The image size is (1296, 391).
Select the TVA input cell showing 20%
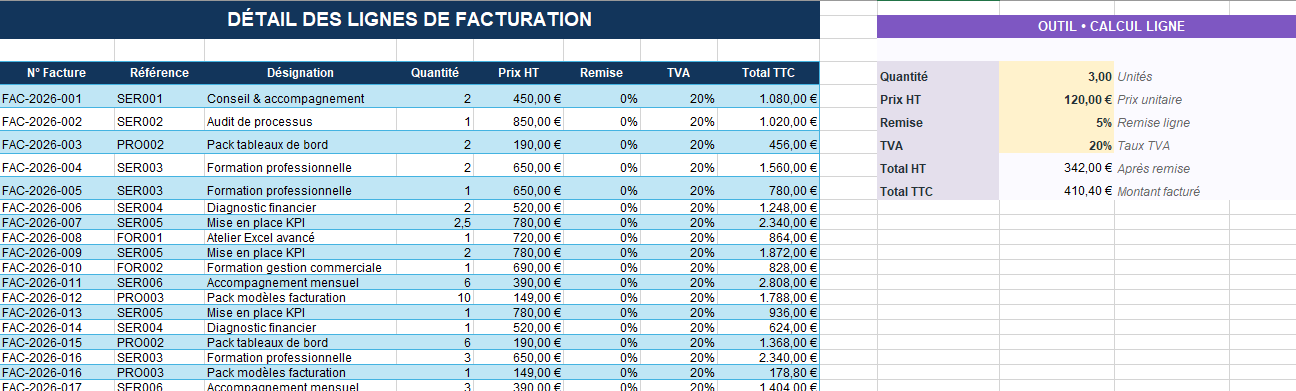[x=1056, y=145]
